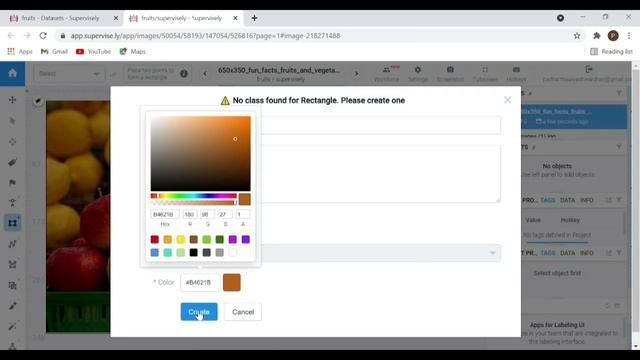Screen dimensions: 640x360
Task: Open Chrome profile avatar
Action: pos(613,36)
